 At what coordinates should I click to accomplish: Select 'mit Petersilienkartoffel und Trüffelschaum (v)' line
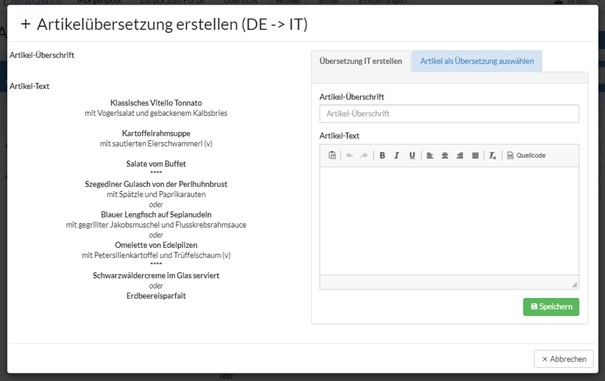(156, 255)
